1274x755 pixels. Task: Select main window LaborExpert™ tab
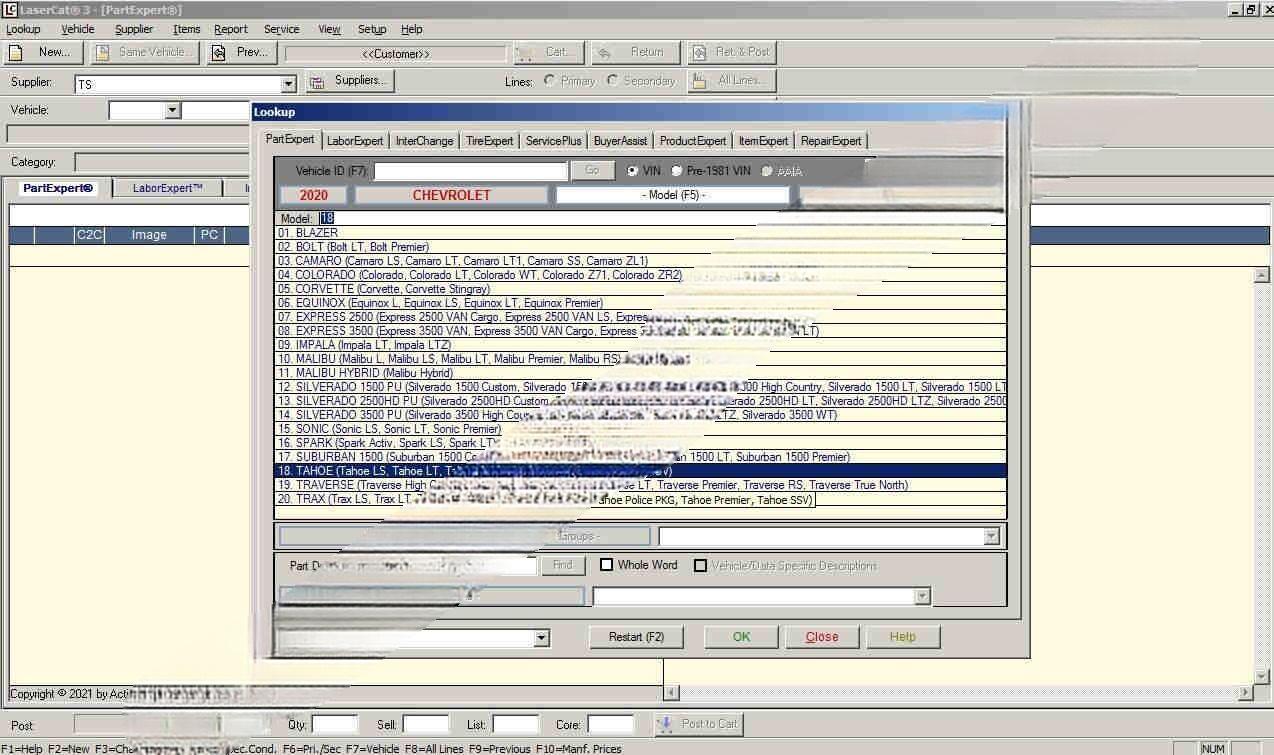(168, 188)
